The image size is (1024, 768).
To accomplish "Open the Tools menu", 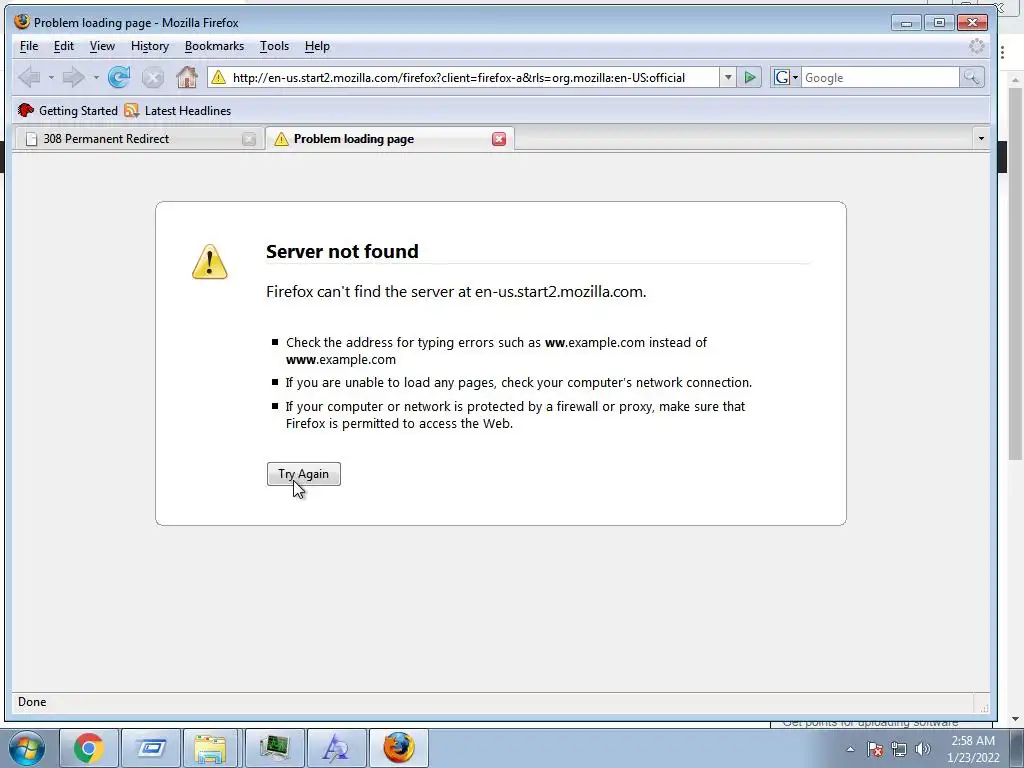I will (x=274, y=46).
